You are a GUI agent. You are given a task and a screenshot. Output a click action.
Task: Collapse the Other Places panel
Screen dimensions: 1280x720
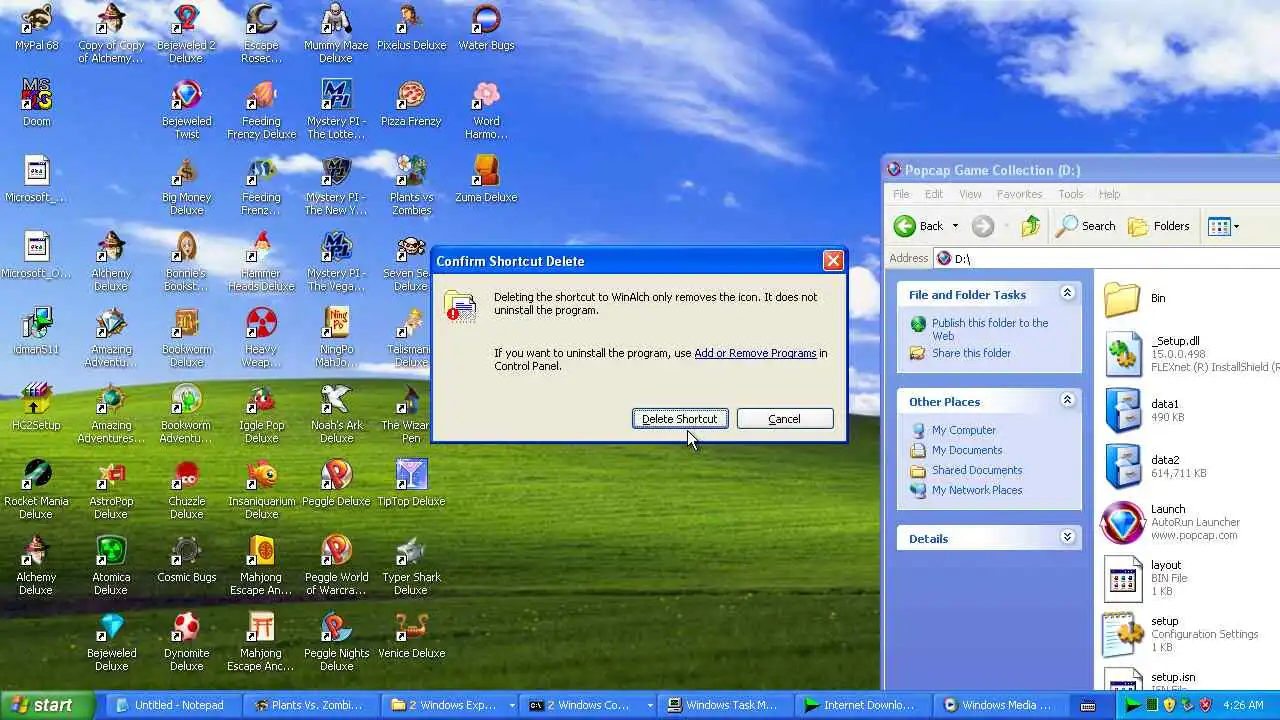click(x=1067, y=400)
